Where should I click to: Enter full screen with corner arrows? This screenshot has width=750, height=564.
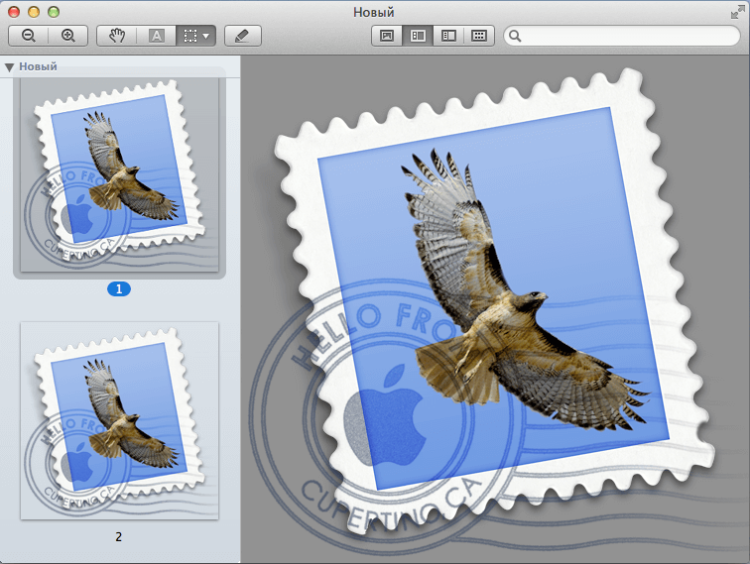pos(738,12)
